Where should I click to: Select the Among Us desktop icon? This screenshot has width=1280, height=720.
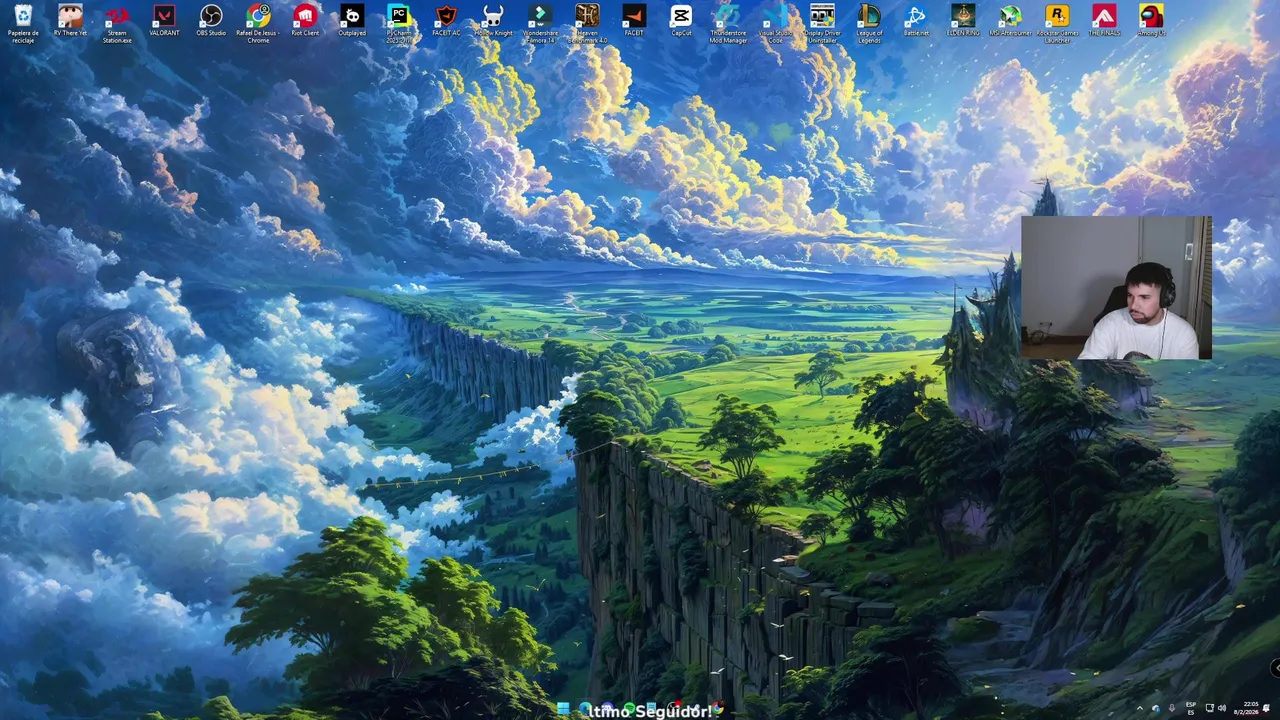(x=1151, y=21)
